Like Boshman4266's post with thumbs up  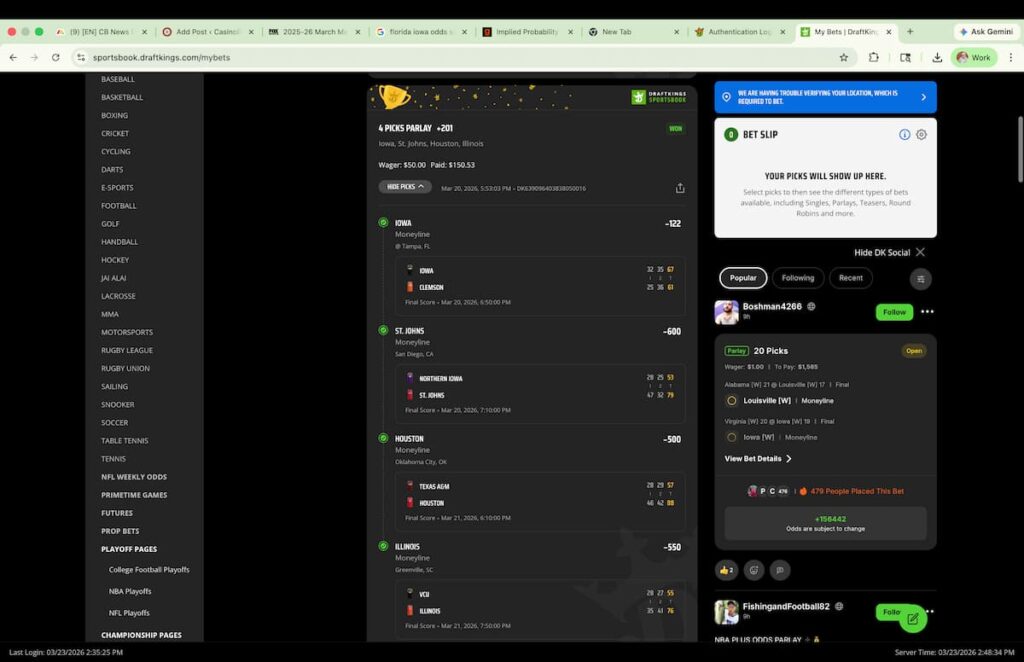click(x=727, y=570)
